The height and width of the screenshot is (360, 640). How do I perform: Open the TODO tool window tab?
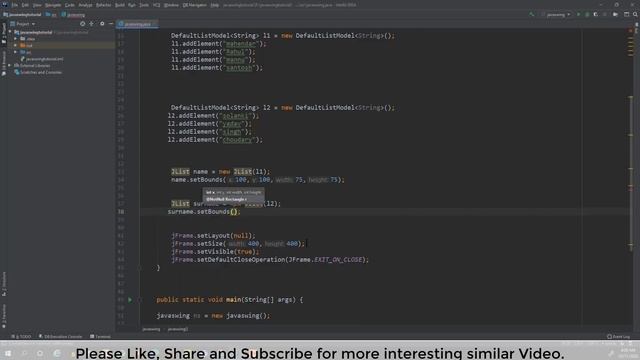click(21, 337)
